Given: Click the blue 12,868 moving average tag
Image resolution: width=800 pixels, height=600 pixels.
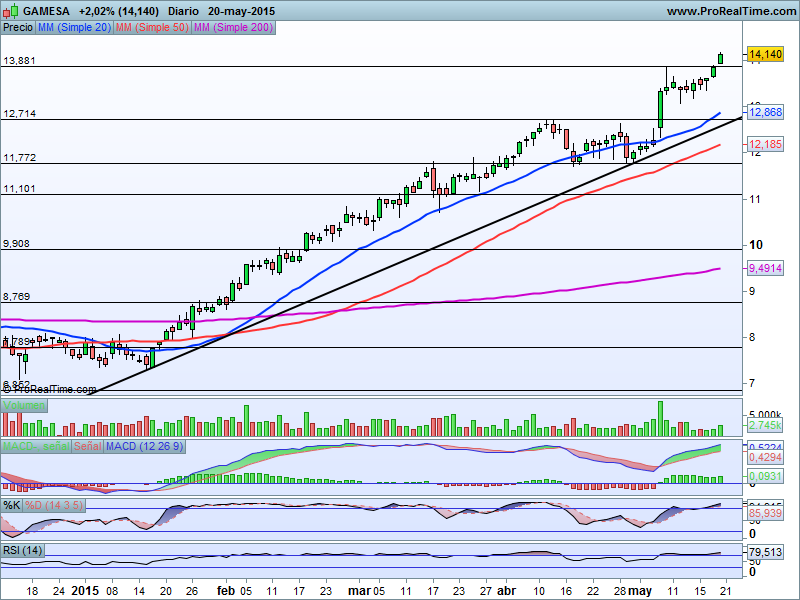Looking at the screenshot, I should [x=765, y=112].
